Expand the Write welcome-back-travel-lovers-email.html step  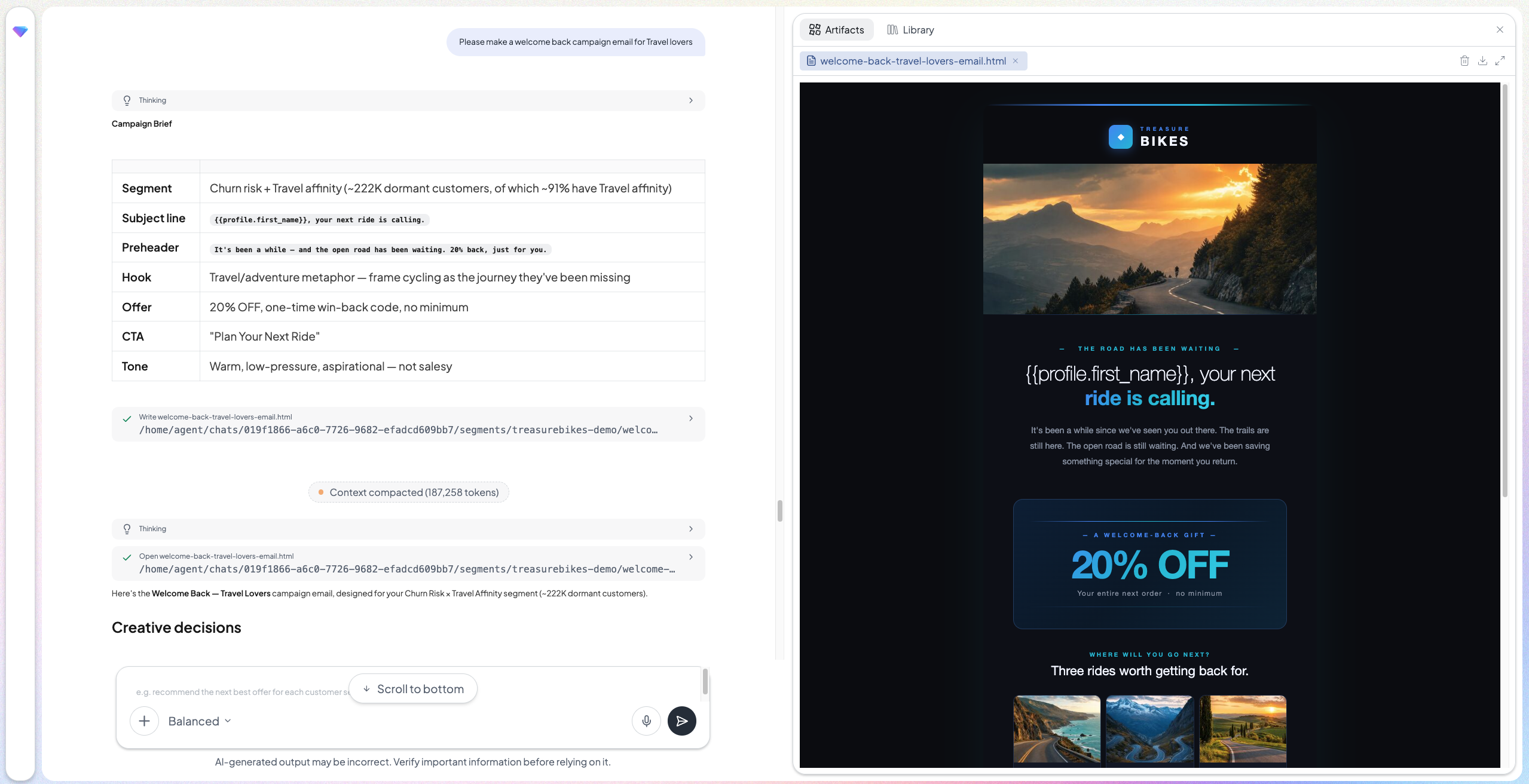(x=408, y=424)
